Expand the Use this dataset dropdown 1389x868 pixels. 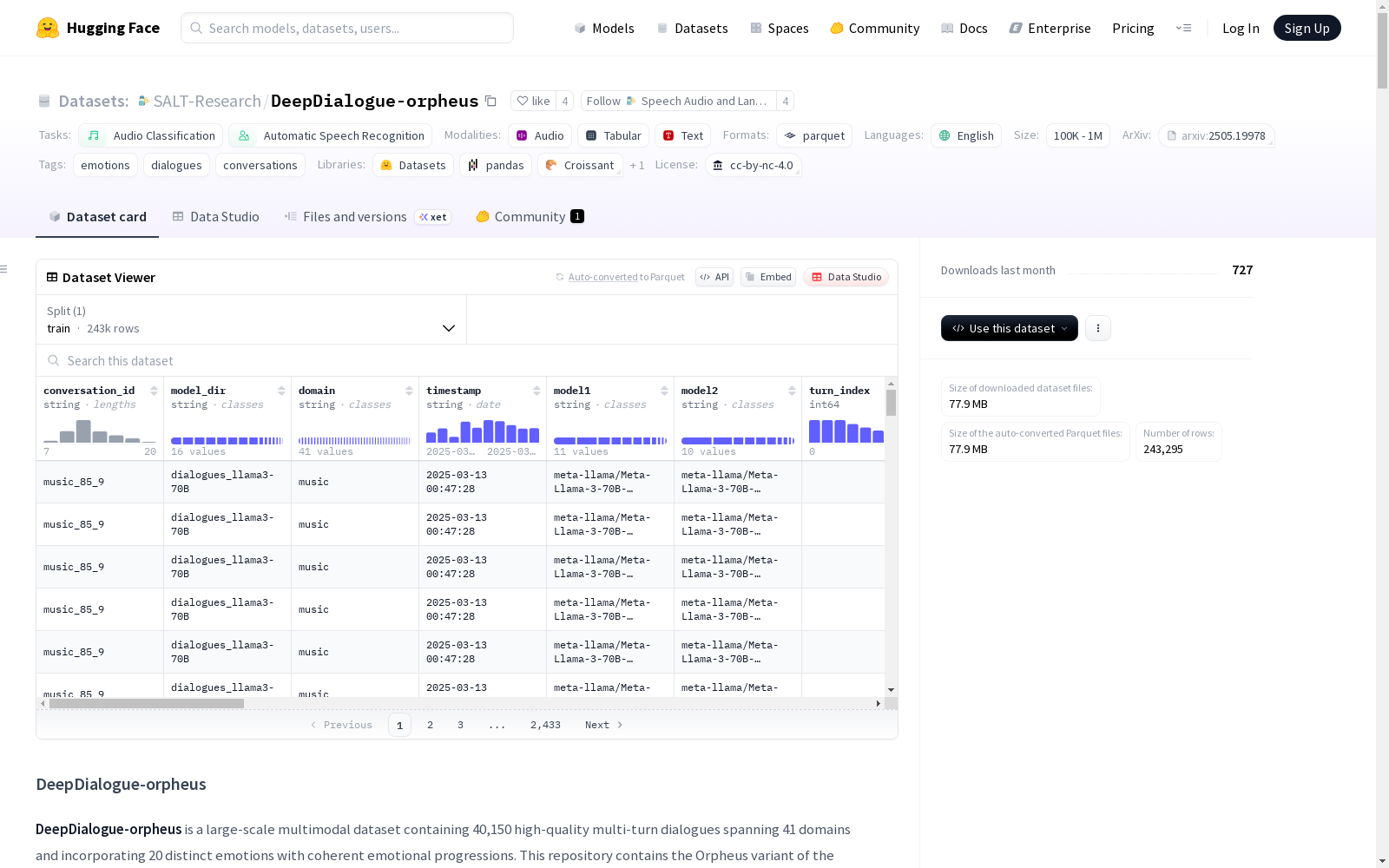1010,328
